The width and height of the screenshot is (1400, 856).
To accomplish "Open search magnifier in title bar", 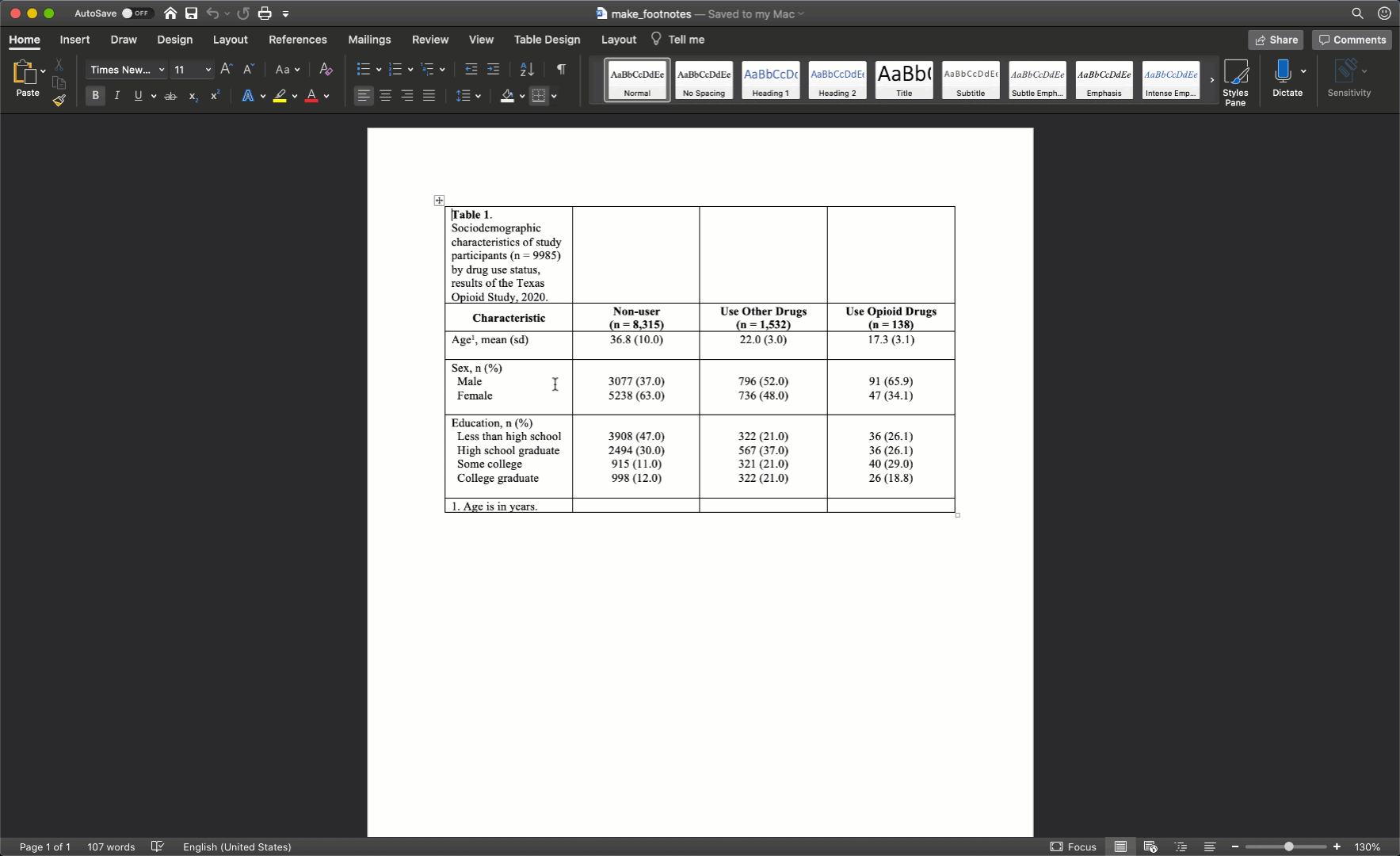I will [x=1357, y=13].
